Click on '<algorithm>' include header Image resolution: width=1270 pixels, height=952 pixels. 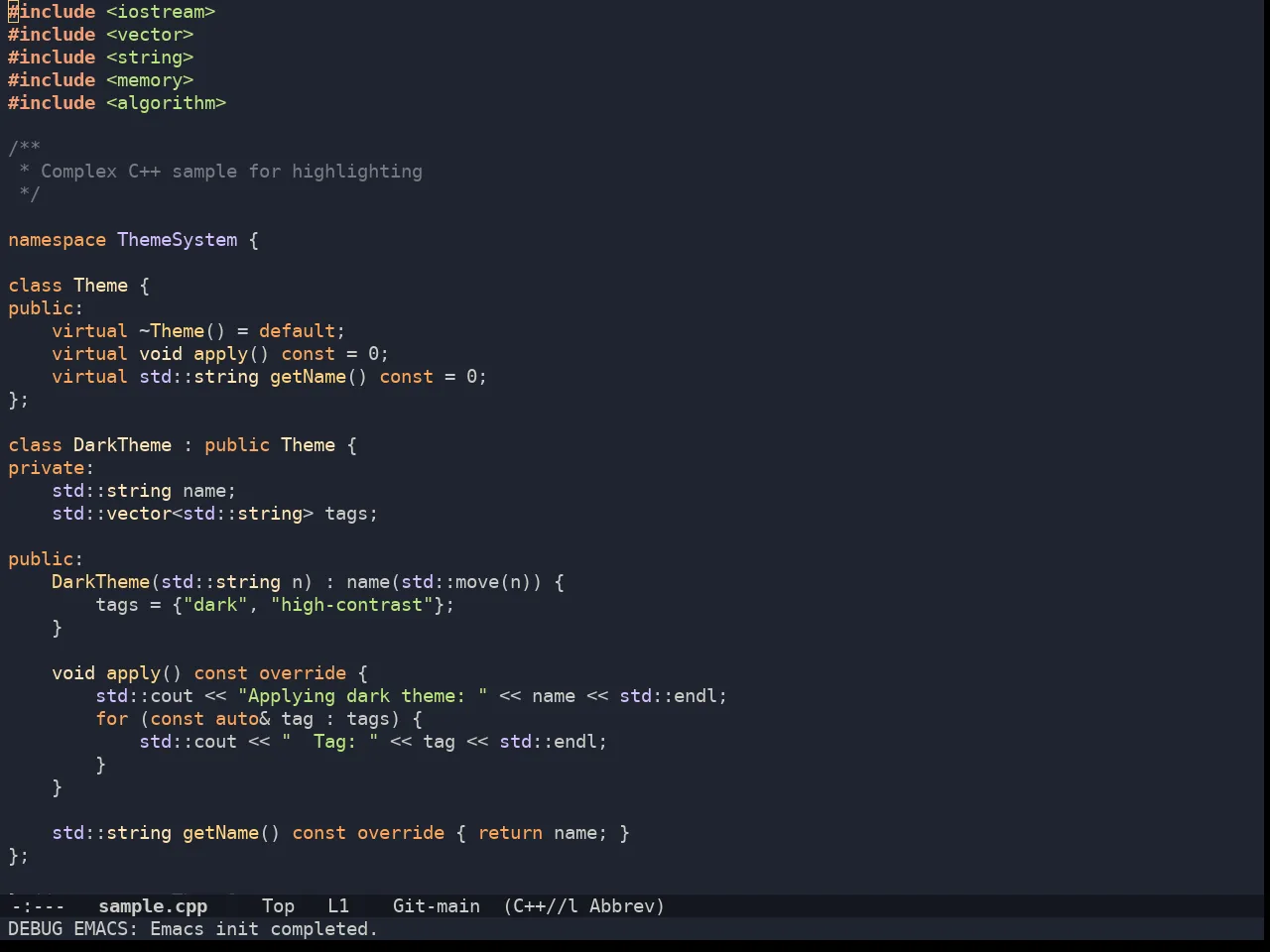coord(167,103)
